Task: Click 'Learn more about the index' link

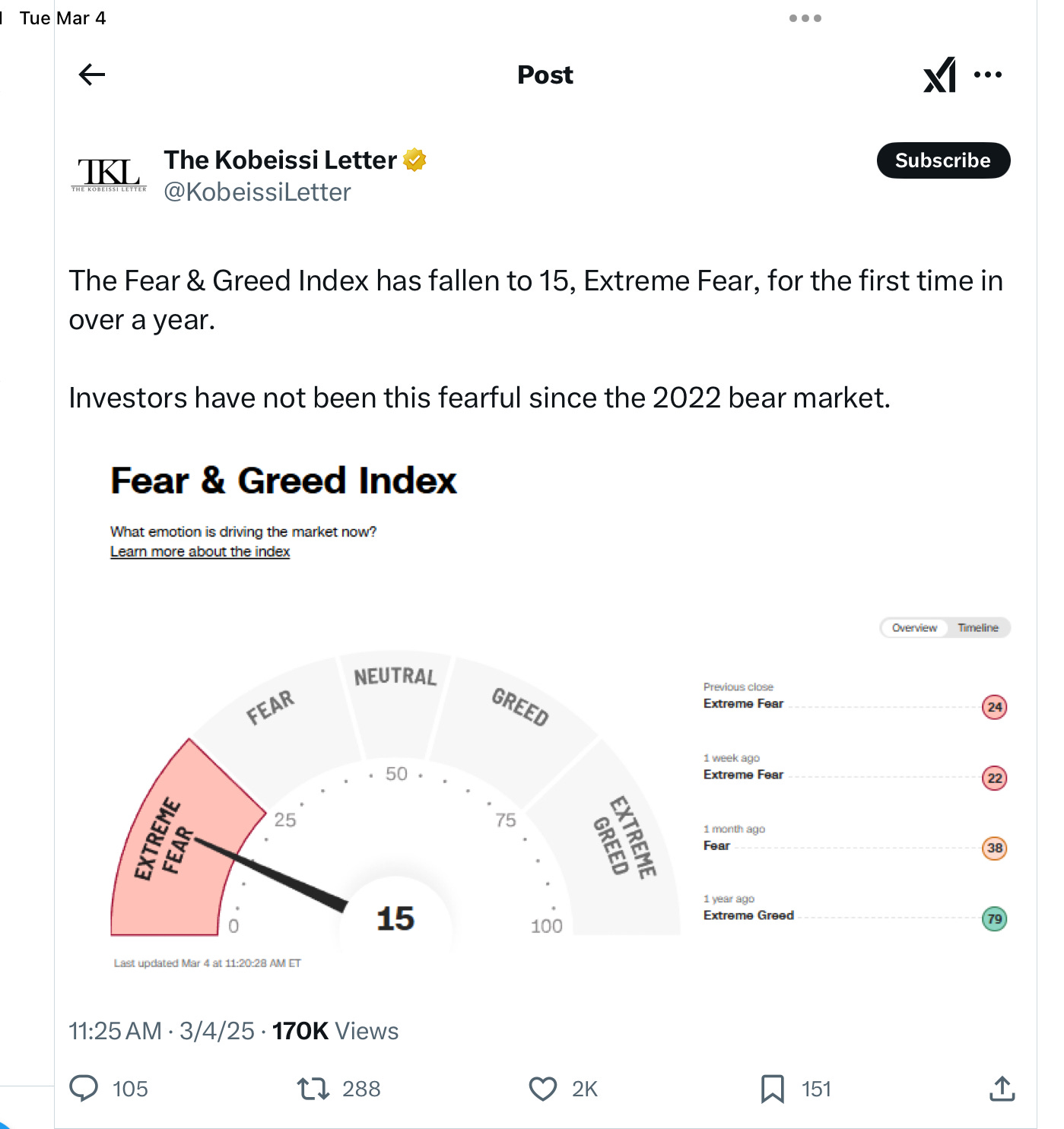Action: pyautogui.click(x=200, y=552)
